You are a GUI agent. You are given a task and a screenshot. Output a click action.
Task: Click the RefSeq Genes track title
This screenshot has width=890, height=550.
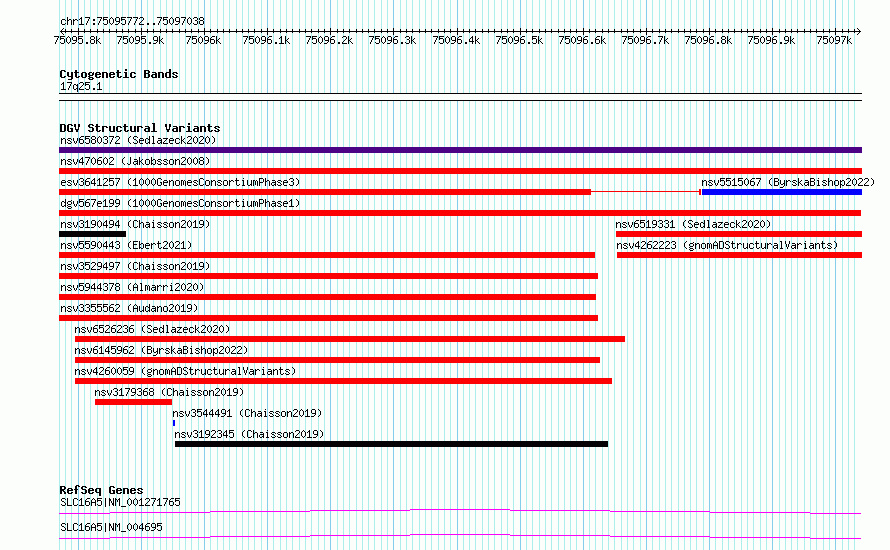tap(101, 490)
